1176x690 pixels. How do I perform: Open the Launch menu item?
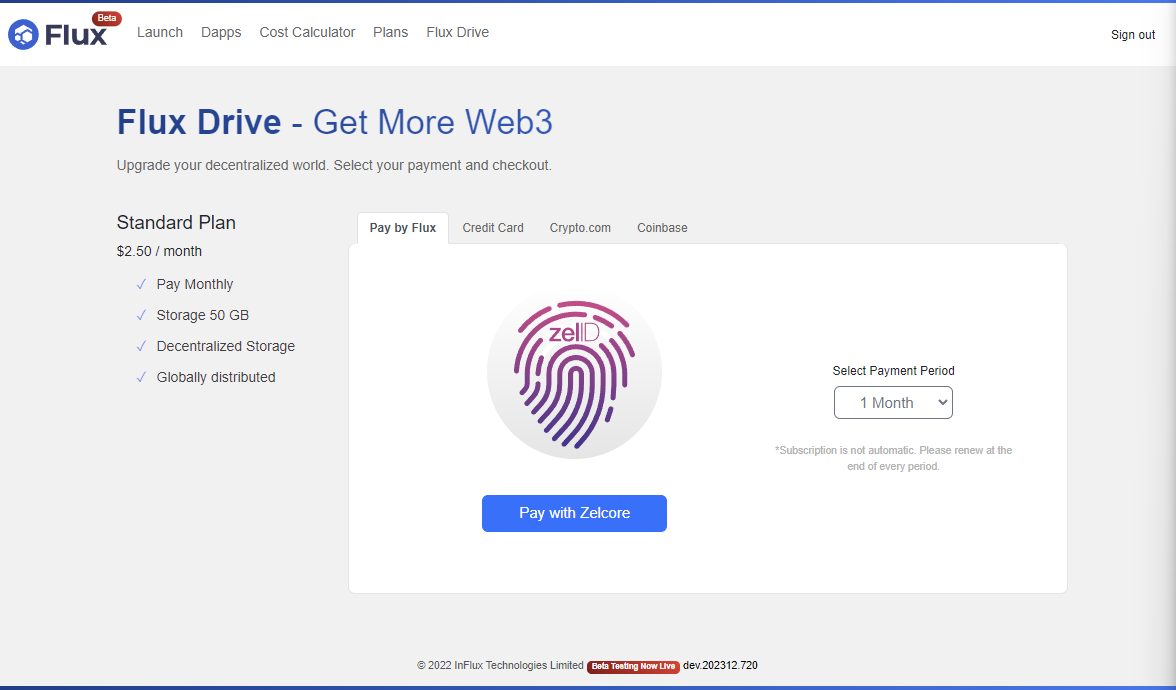point(160,32)
